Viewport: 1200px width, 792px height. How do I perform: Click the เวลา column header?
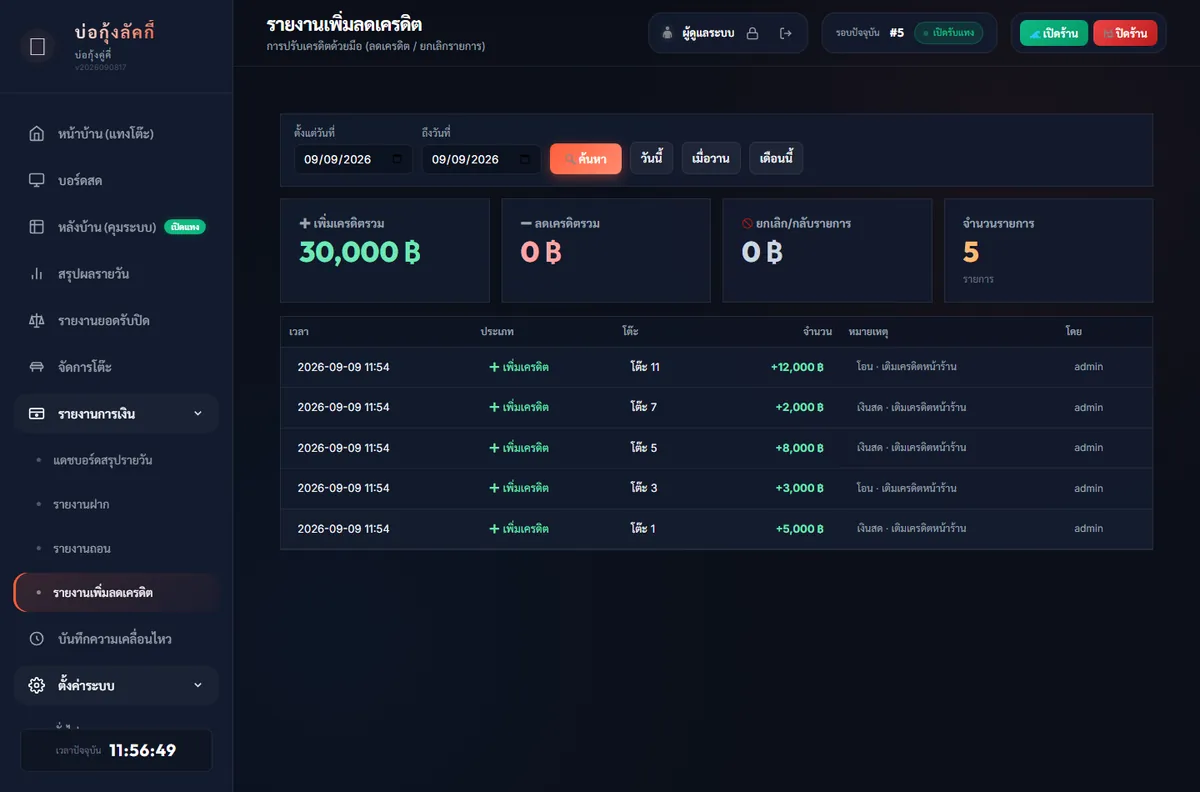click(298, 331)
